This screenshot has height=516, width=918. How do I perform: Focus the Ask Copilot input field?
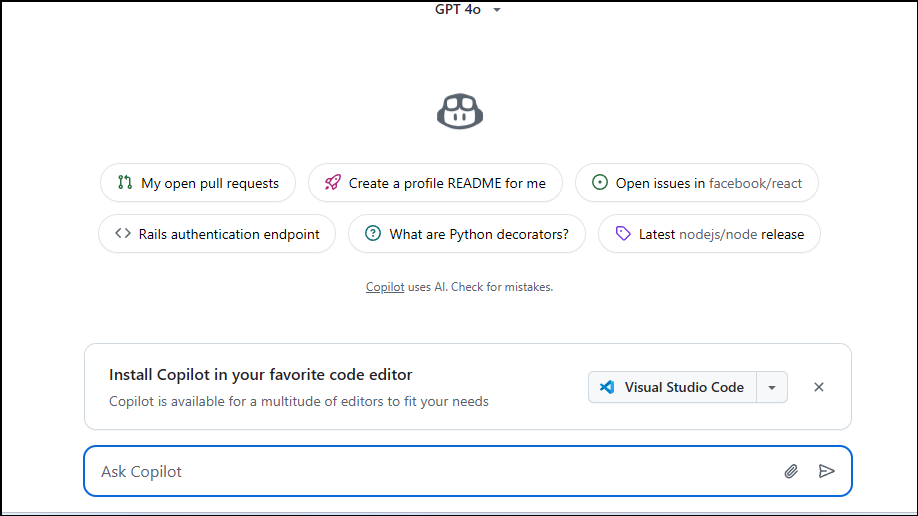pos(430,471)
